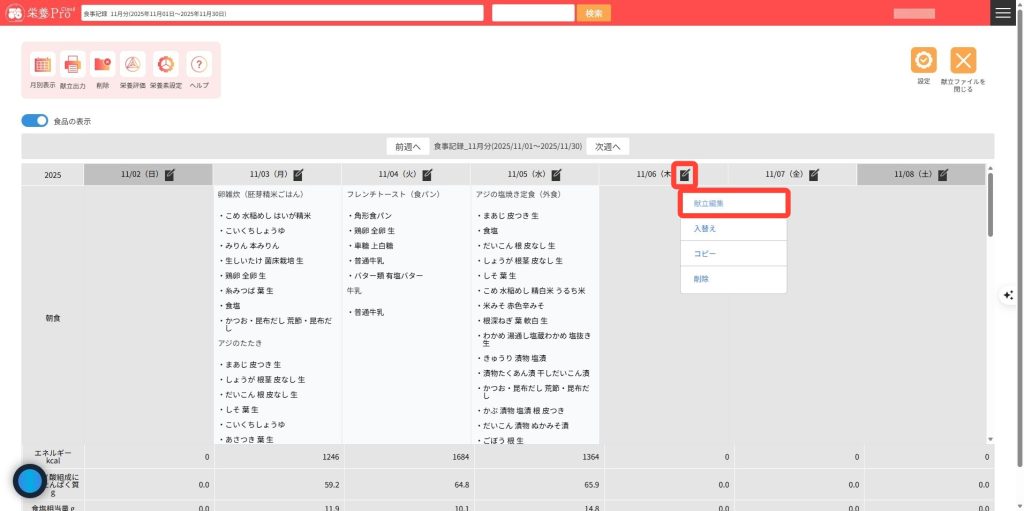Open the help (ヘルプ) icon
Screen dimensions: 1024x511
click(199, 65)
